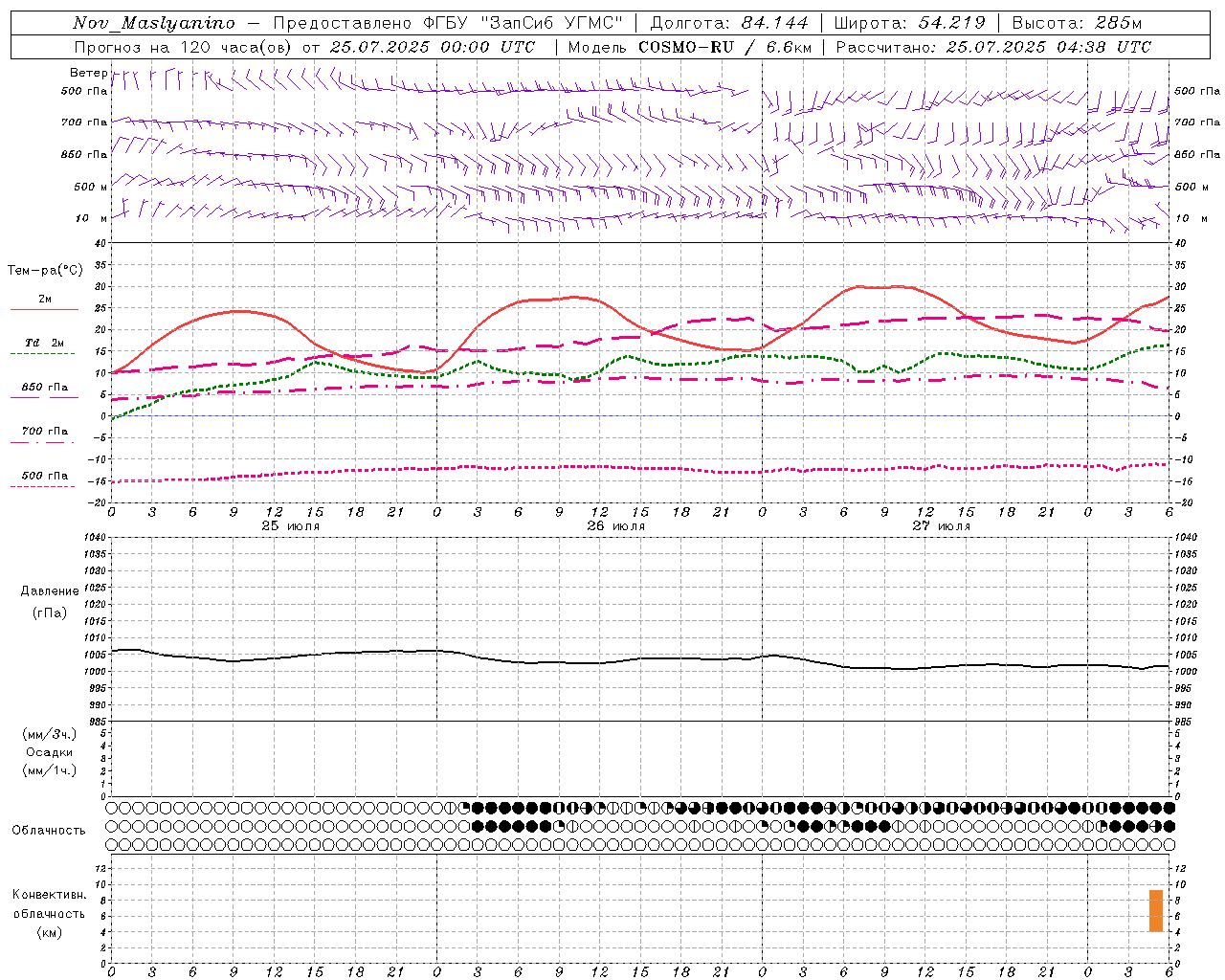Click the Ветер panel label
This screenshot has height=980, width=1225.
pyautogui.click(x=88, y=73)
